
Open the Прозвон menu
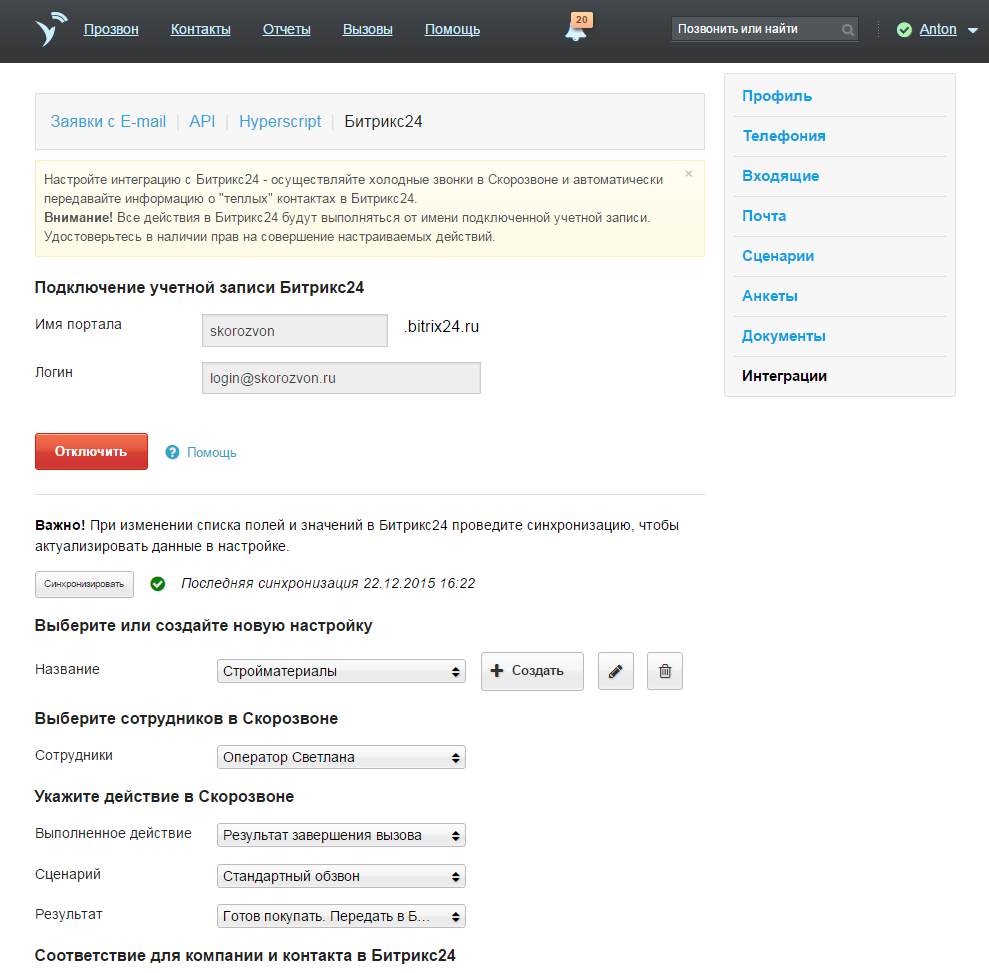click(111, 30)
